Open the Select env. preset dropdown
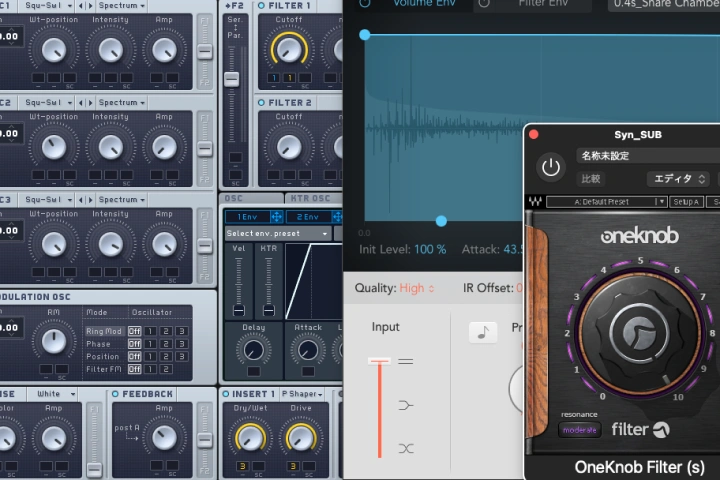The image size is (720, 480). tap(277, 233)
